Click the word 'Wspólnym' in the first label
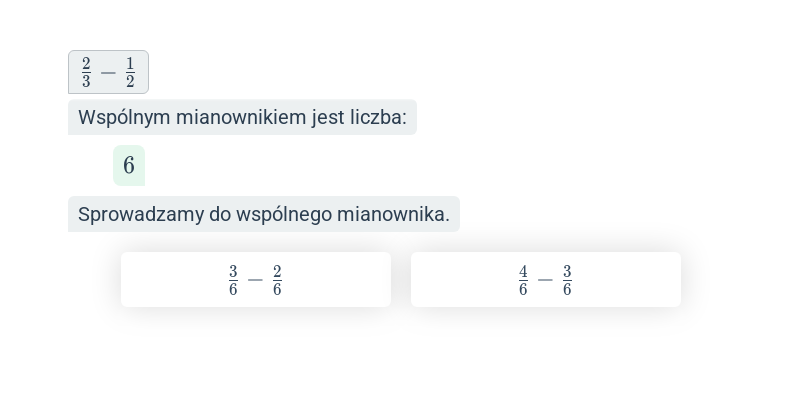Viewport: 800px width, 400px height. [x=124, y=118]
